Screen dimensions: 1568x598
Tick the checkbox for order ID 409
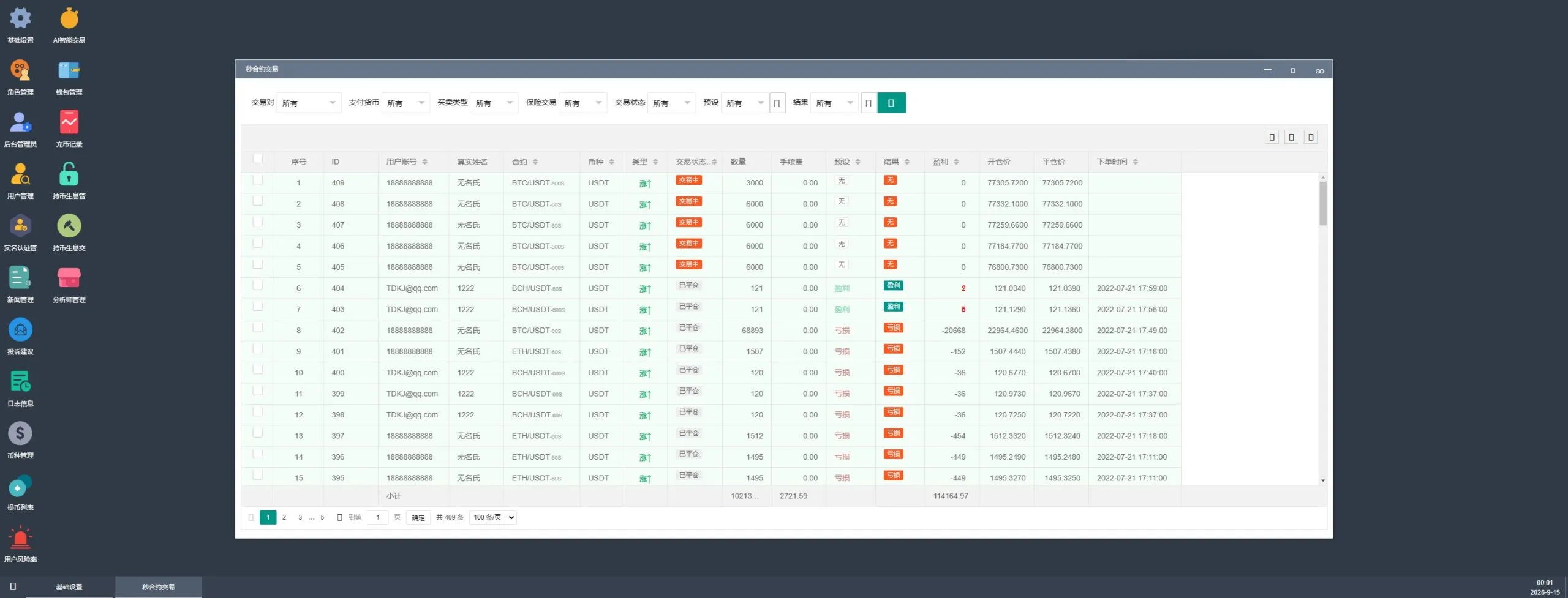point(258,180)
